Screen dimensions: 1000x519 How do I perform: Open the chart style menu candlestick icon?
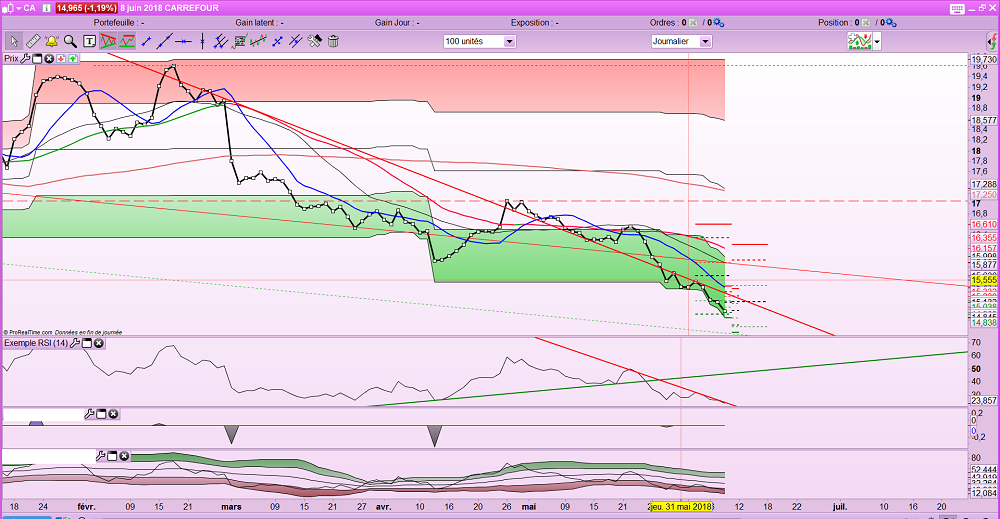pyautogui.click(x=6, y=8)
